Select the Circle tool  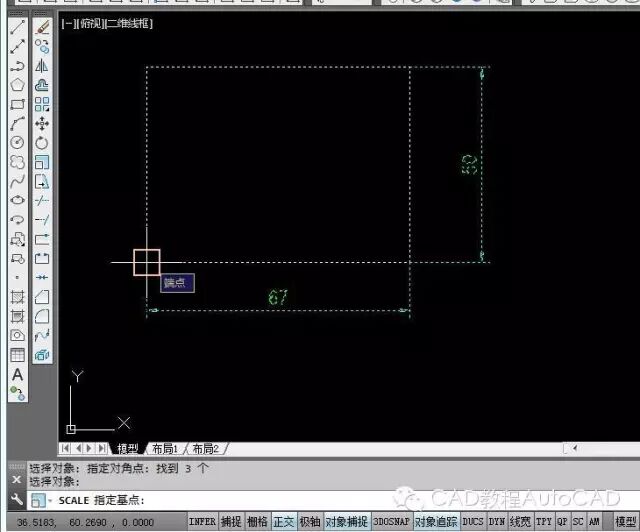click(x=17, y=142)
